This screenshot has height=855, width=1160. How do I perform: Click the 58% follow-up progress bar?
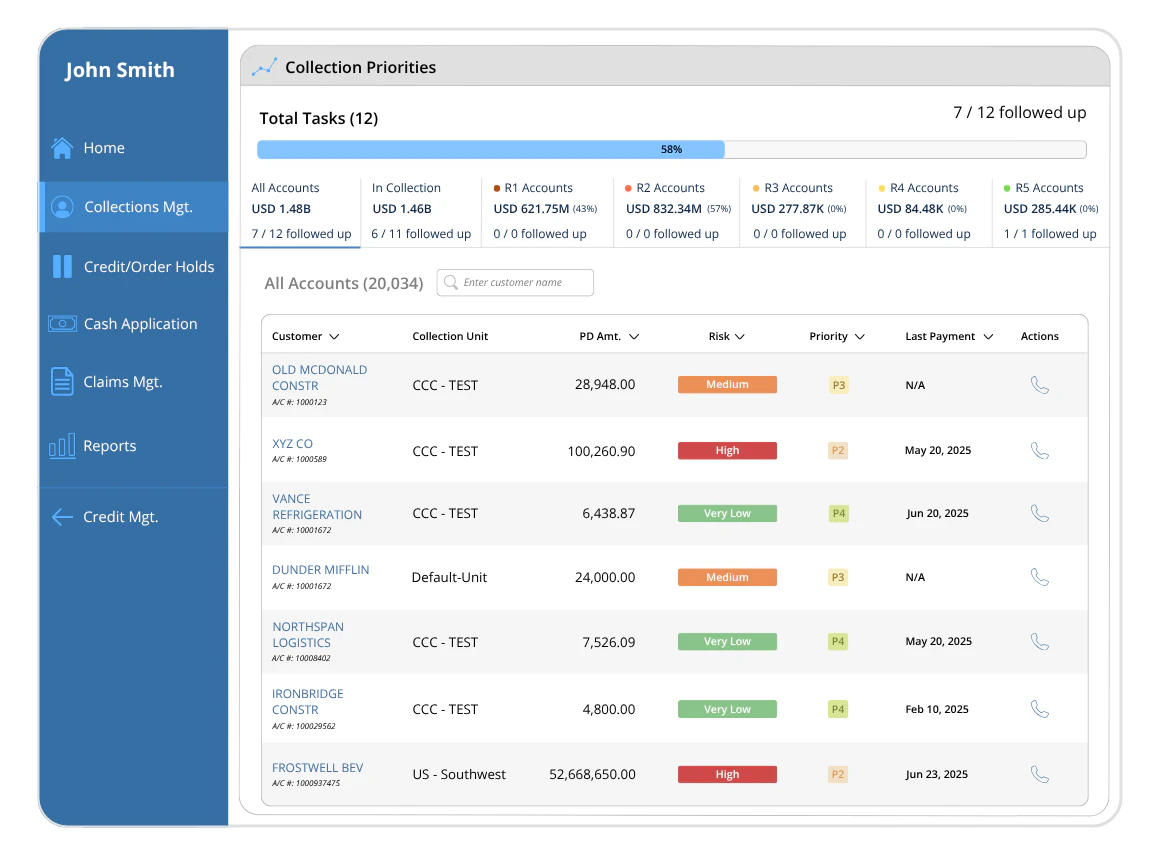672,149
